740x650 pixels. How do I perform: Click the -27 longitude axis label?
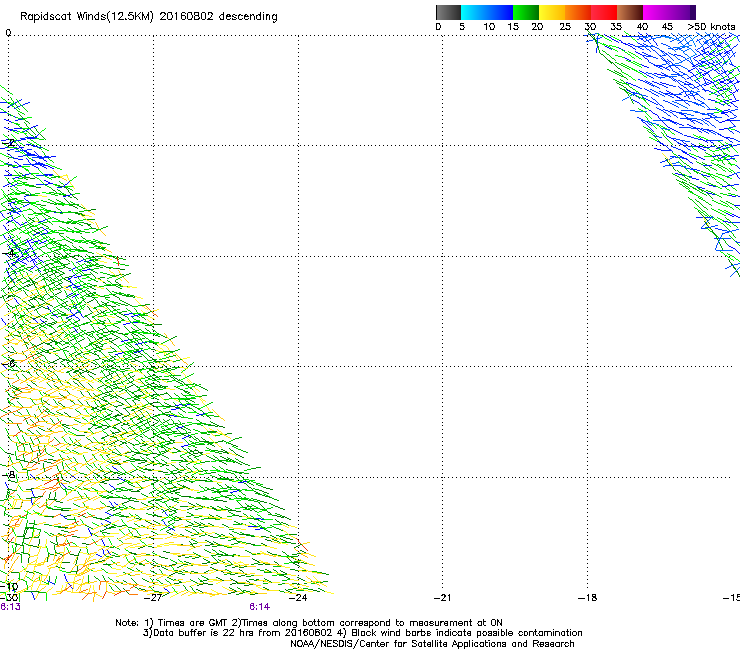153,598
